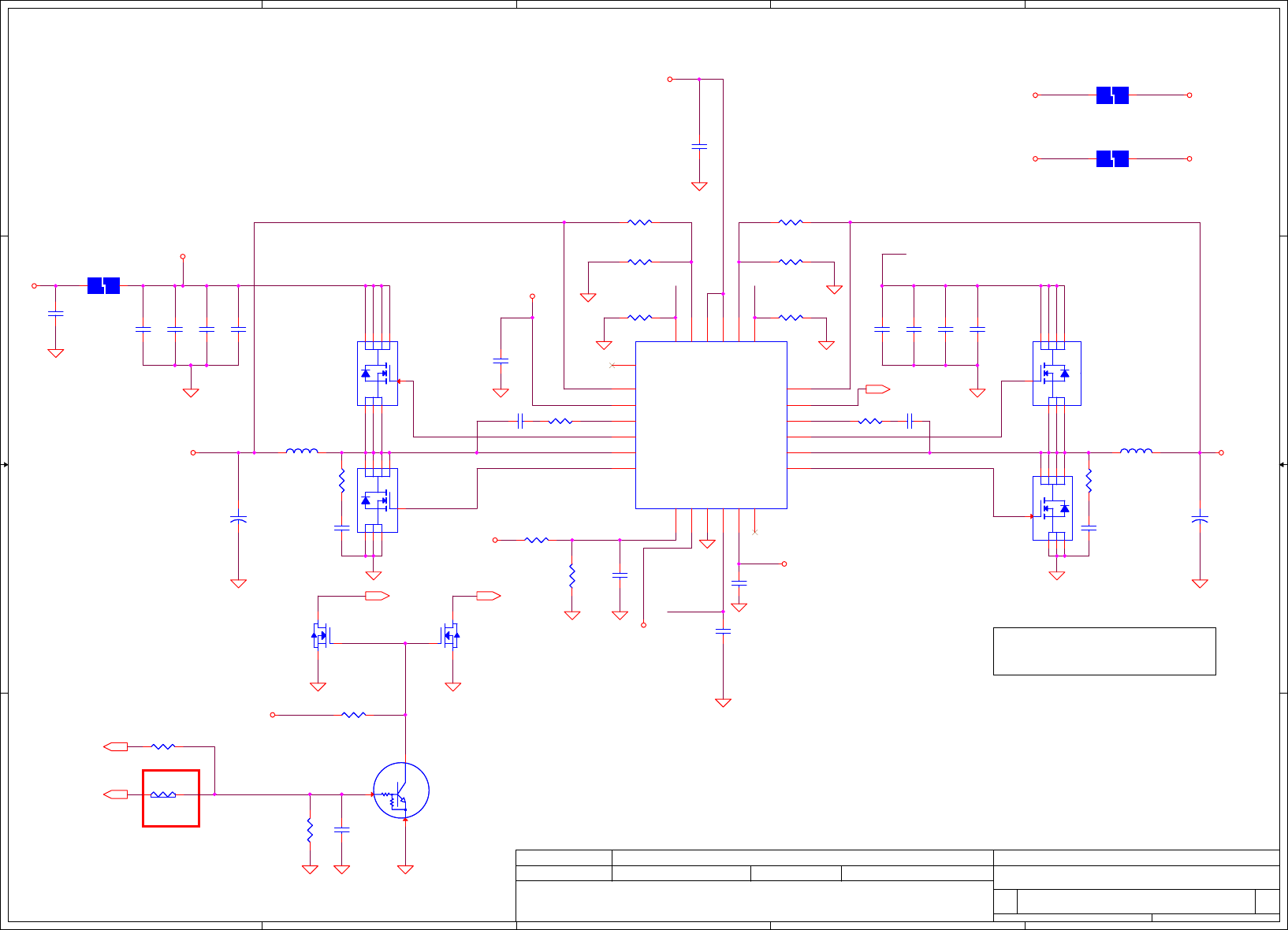Select the ground symbol under the transistor emitter
This screenshot has width=1288, height=930.
pyautogui.click(x=405, y=869)
